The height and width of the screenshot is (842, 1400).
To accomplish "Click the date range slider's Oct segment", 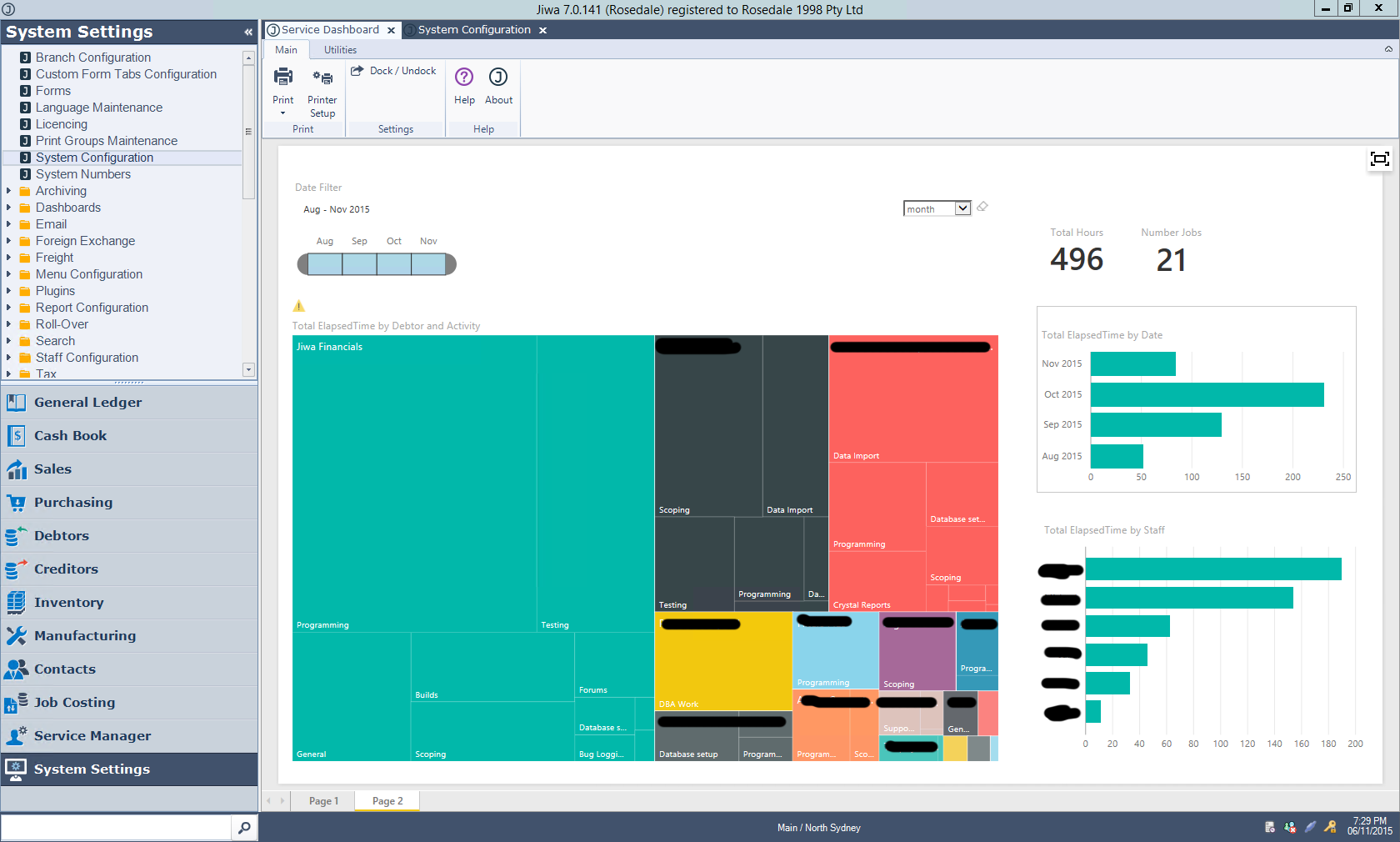I will pos(394,264).
